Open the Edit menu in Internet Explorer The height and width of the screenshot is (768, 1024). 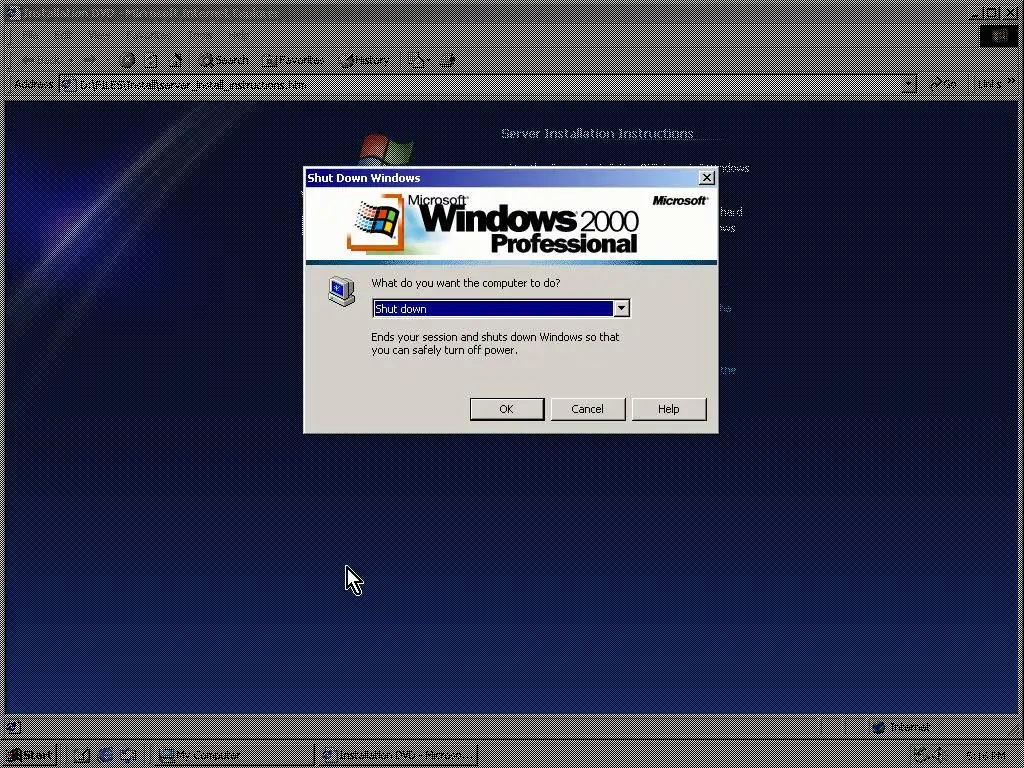coord(63,34)
